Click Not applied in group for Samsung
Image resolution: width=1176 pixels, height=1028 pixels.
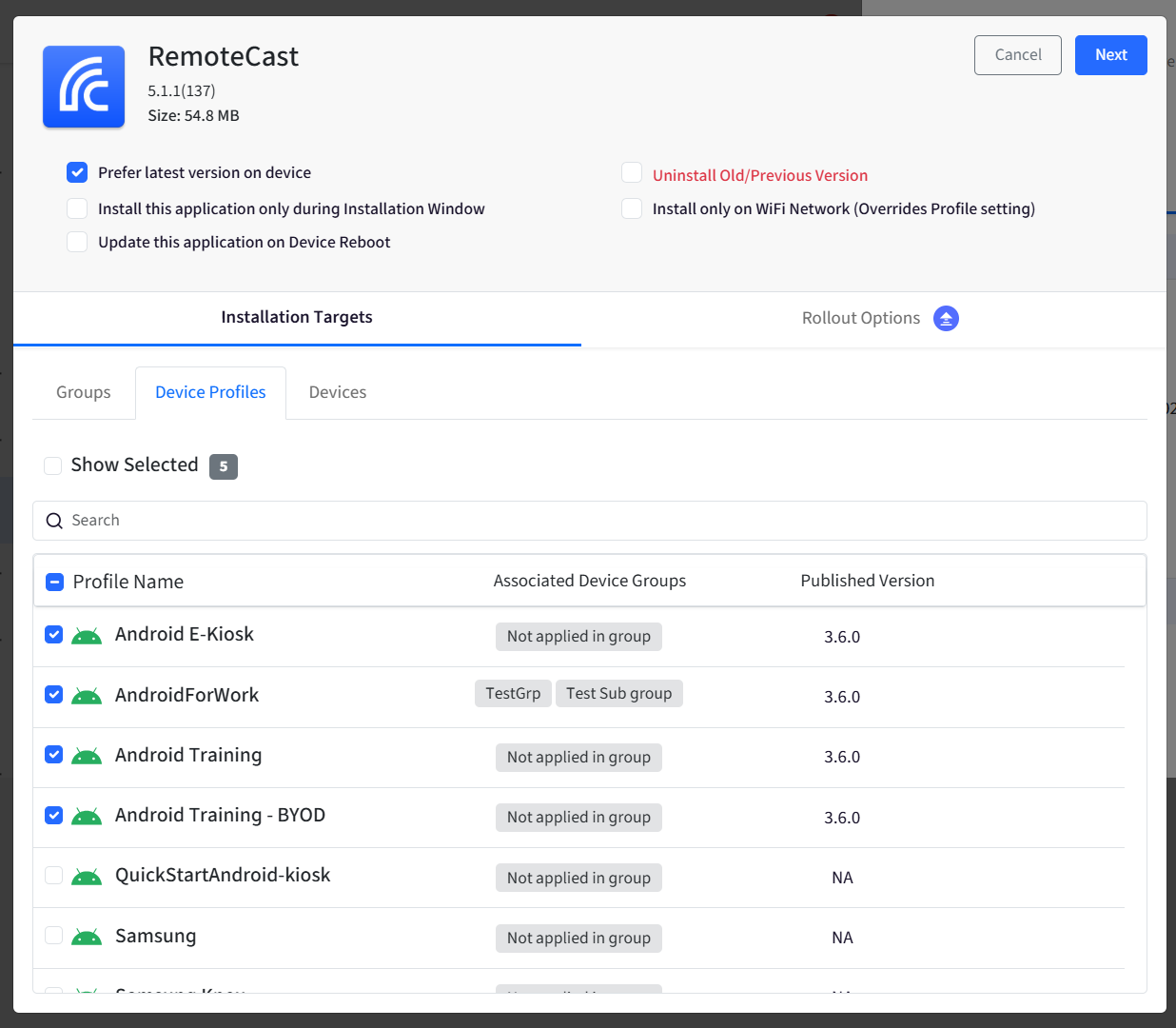click(578, 939)
